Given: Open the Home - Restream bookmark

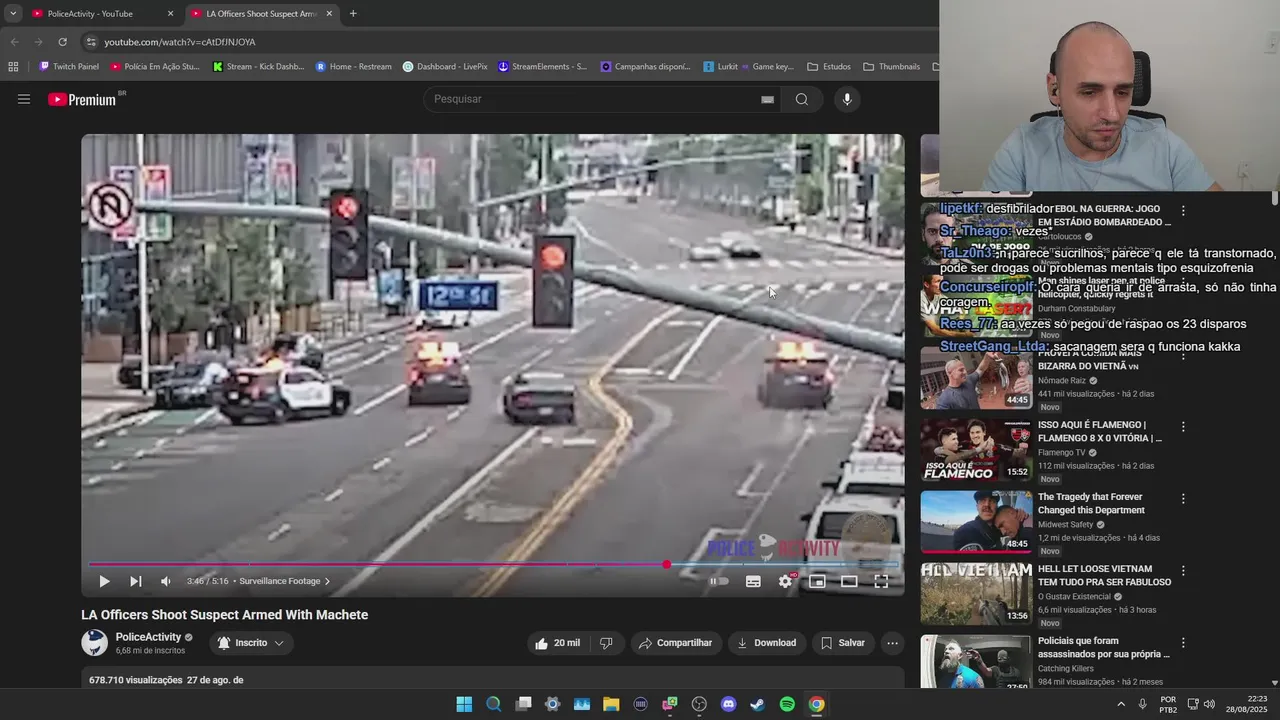Looking at the screenshot, I should tap(354, 67).
